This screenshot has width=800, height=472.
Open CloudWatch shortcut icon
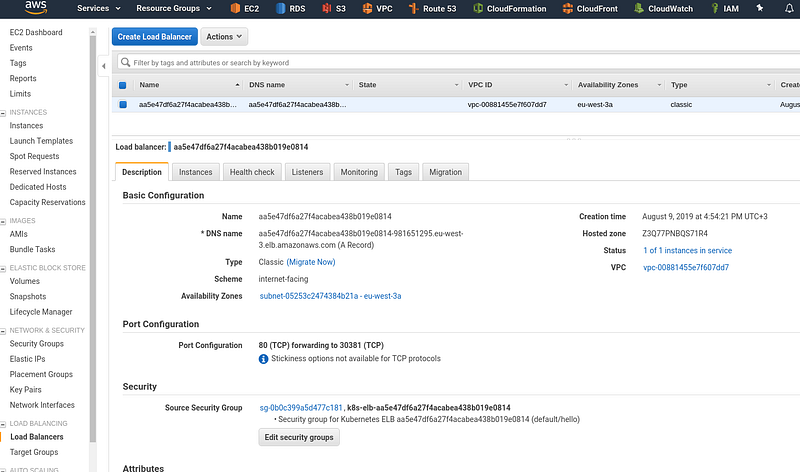point(639,8)
